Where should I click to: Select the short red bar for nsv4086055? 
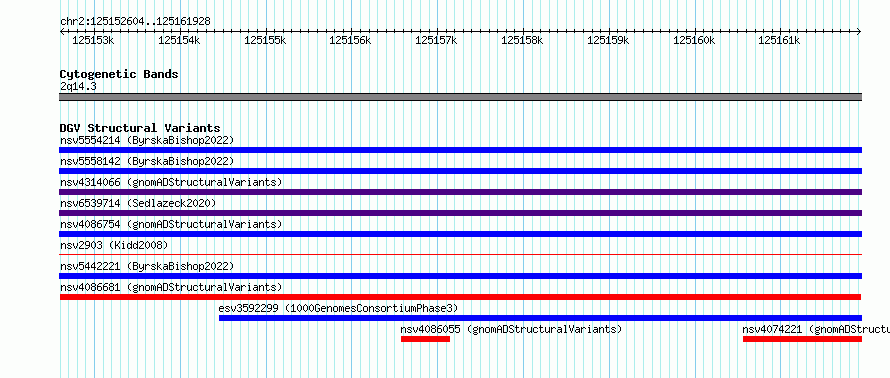click(425, 339)
